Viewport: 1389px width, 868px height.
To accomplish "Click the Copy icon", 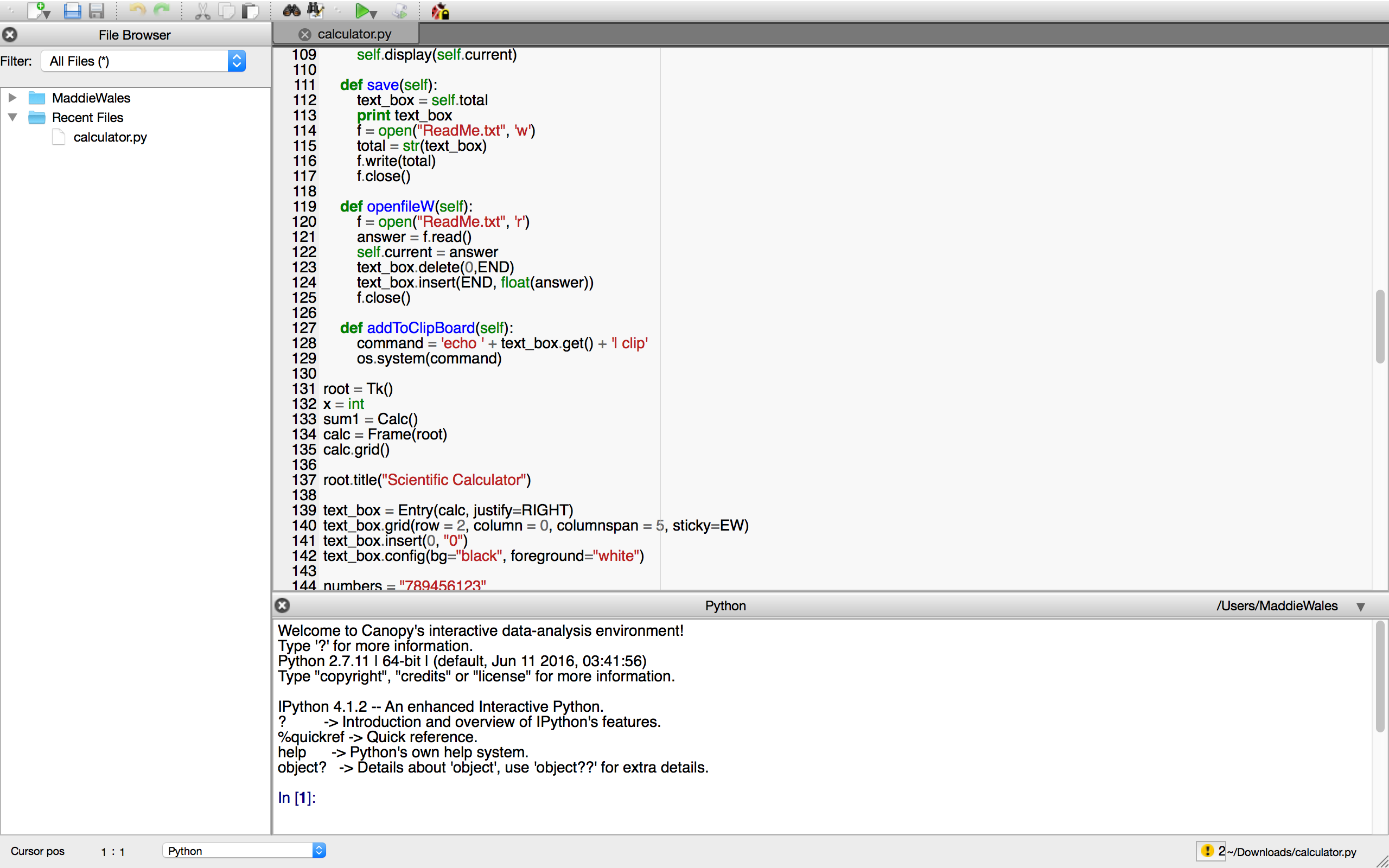I will tap(227, 11).
